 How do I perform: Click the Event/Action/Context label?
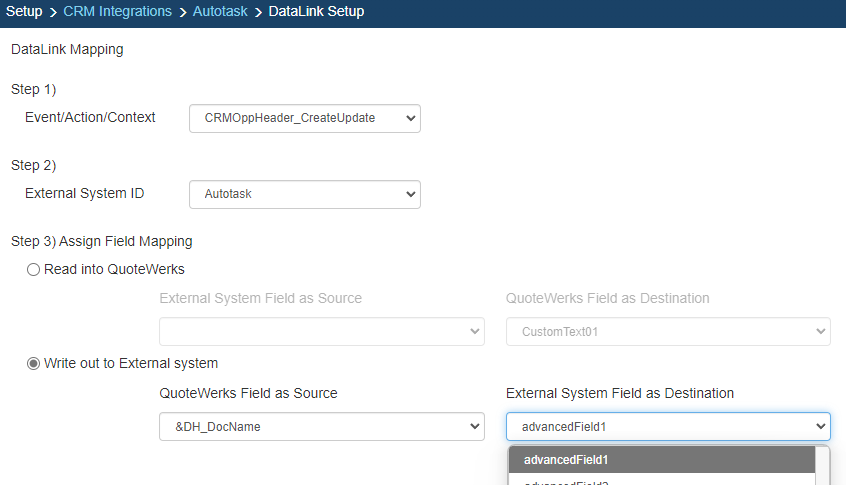point(90,117)
